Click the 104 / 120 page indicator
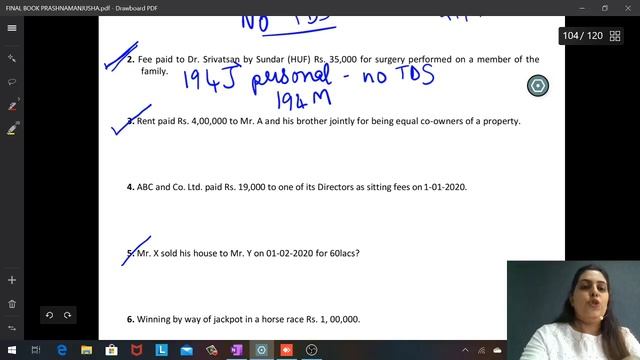Image resolution: width=640 pixels, height=360 pixels. (x=582, y=36)
